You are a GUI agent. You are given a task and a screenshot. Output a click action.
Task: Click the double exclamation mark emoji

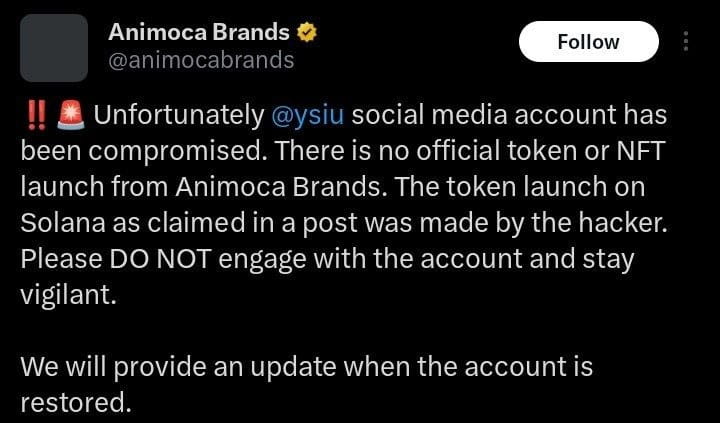tap(34, 115)
